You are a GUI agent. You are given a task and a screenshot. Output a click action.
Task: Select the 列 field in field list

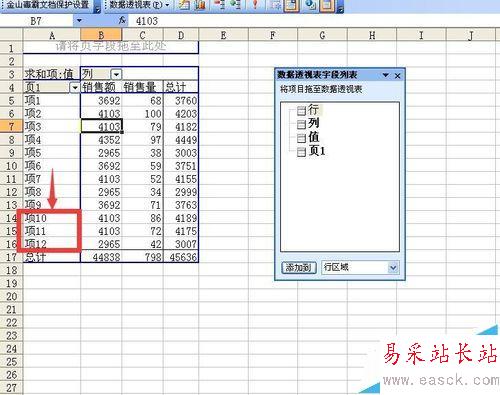313,123
